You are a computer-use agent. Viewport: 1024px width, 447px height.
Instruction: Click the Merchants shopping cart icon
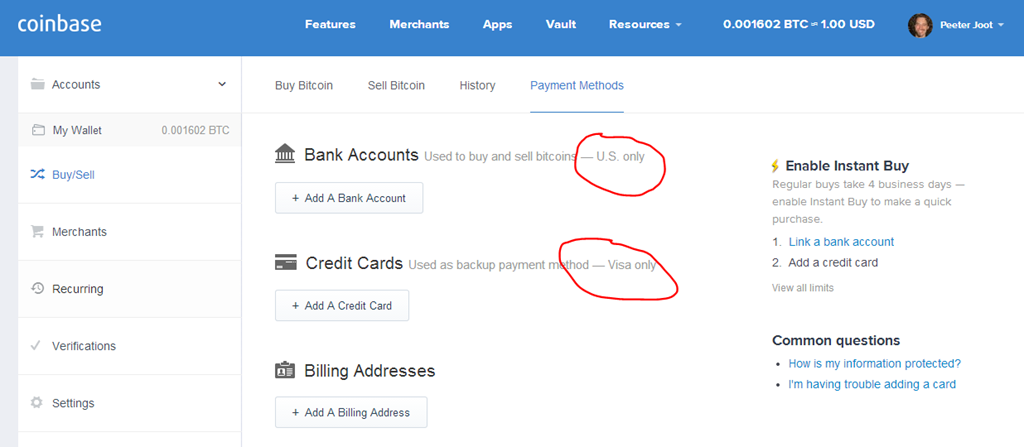pos(37,231)
